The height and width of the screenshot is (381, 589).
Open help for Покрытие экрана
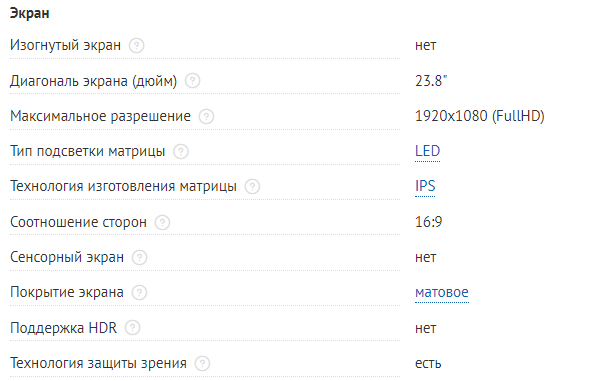139,293
